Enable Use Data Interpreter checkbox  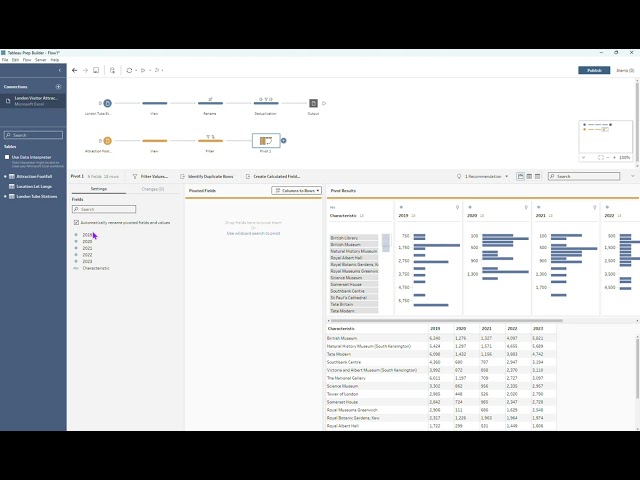[x=7, y=157]
